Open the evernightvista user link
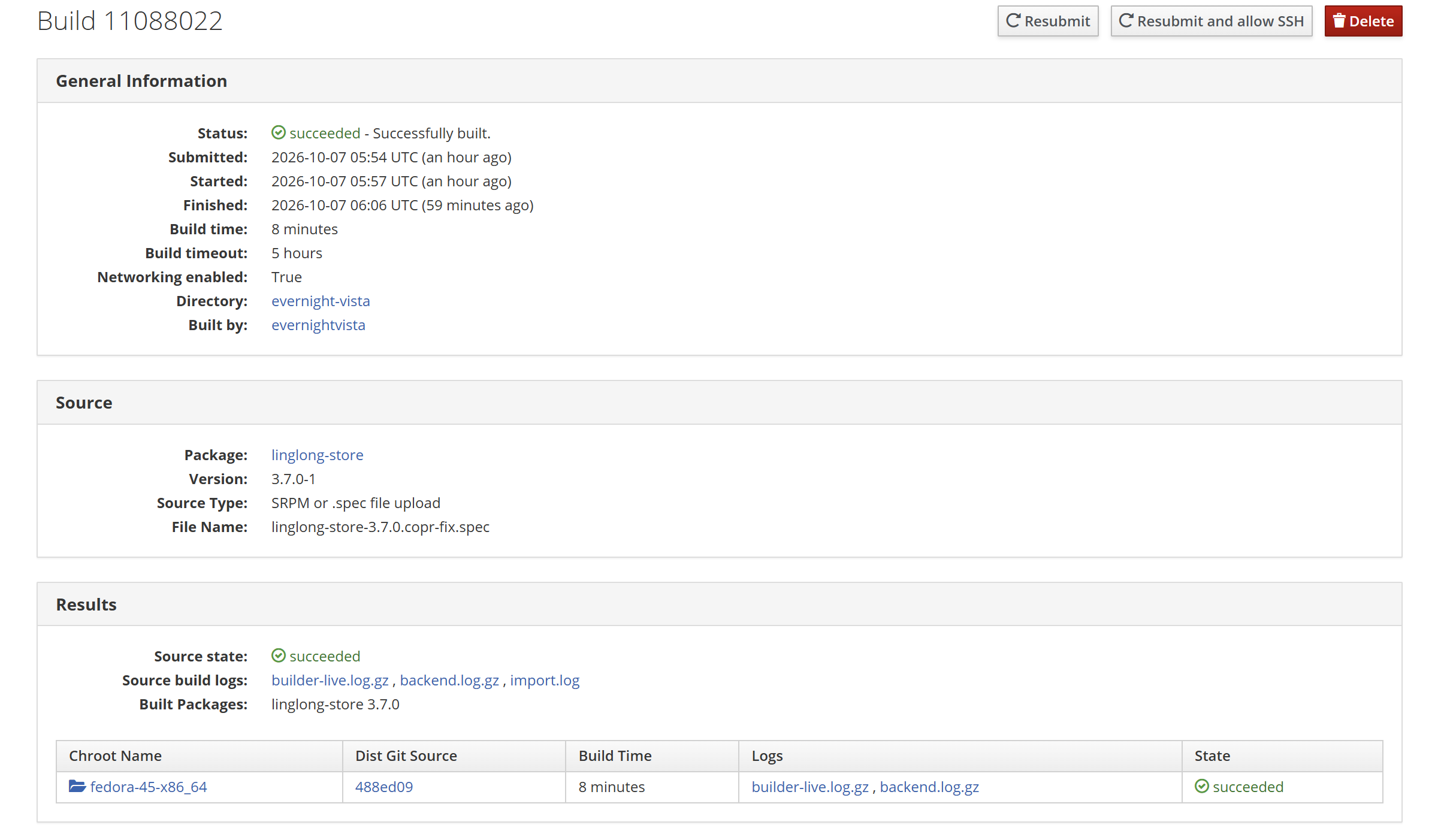The height and width of the screenshot is (840, 1444). click(318, 325)
